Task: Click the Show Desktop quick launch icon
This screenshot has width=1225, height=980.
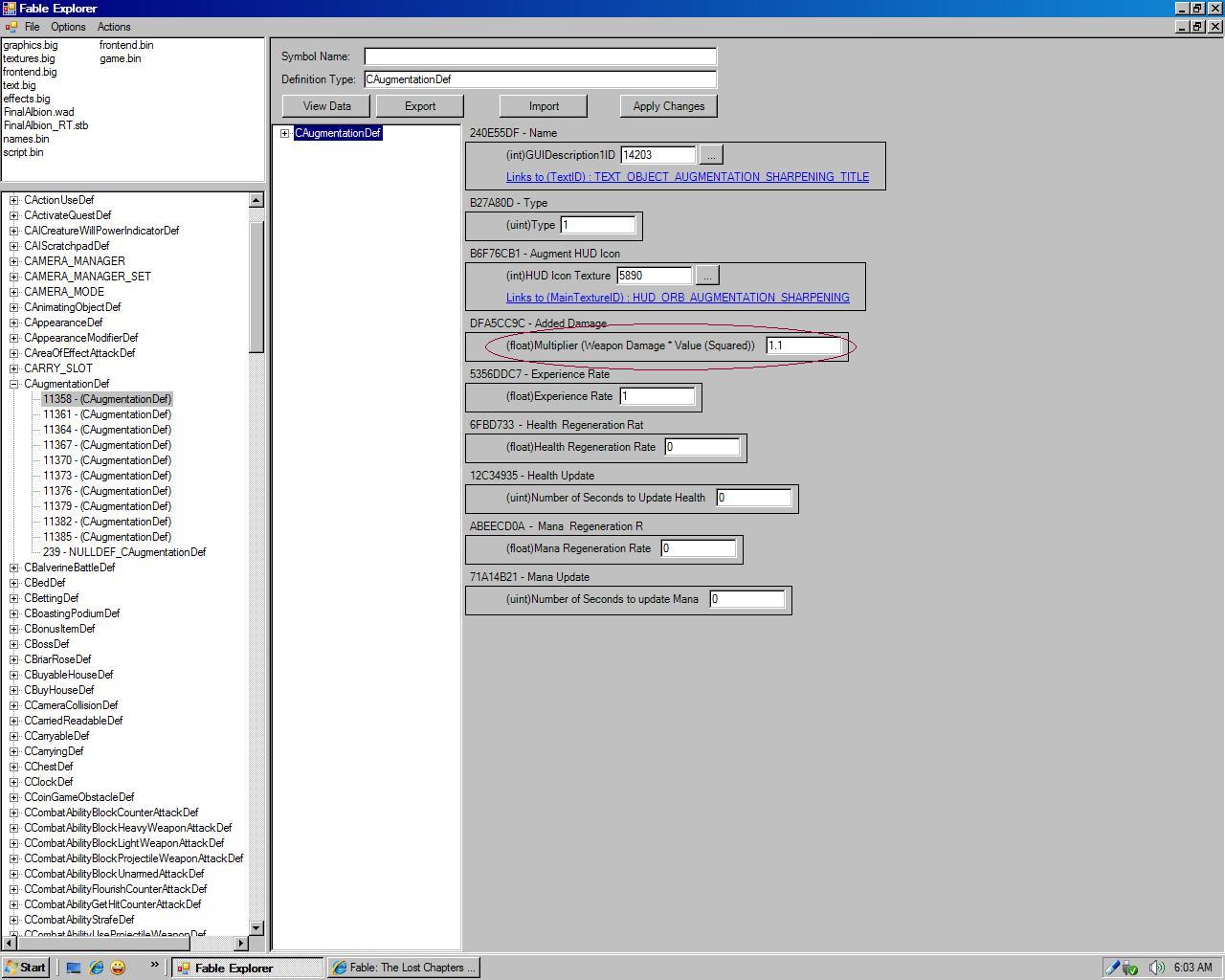Action: (x=74, y=968)
